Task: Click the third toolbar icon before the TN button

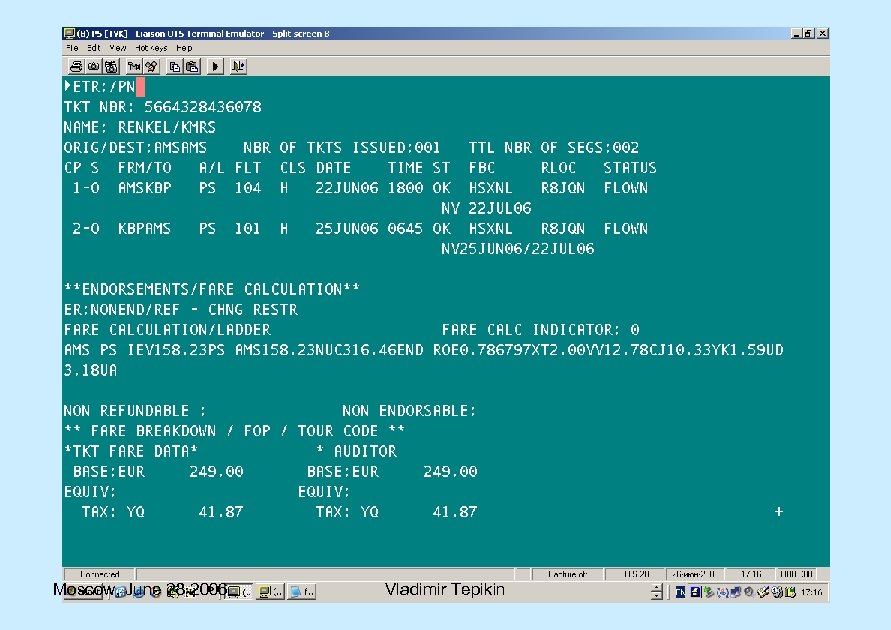Action: [x=111, y=66]
